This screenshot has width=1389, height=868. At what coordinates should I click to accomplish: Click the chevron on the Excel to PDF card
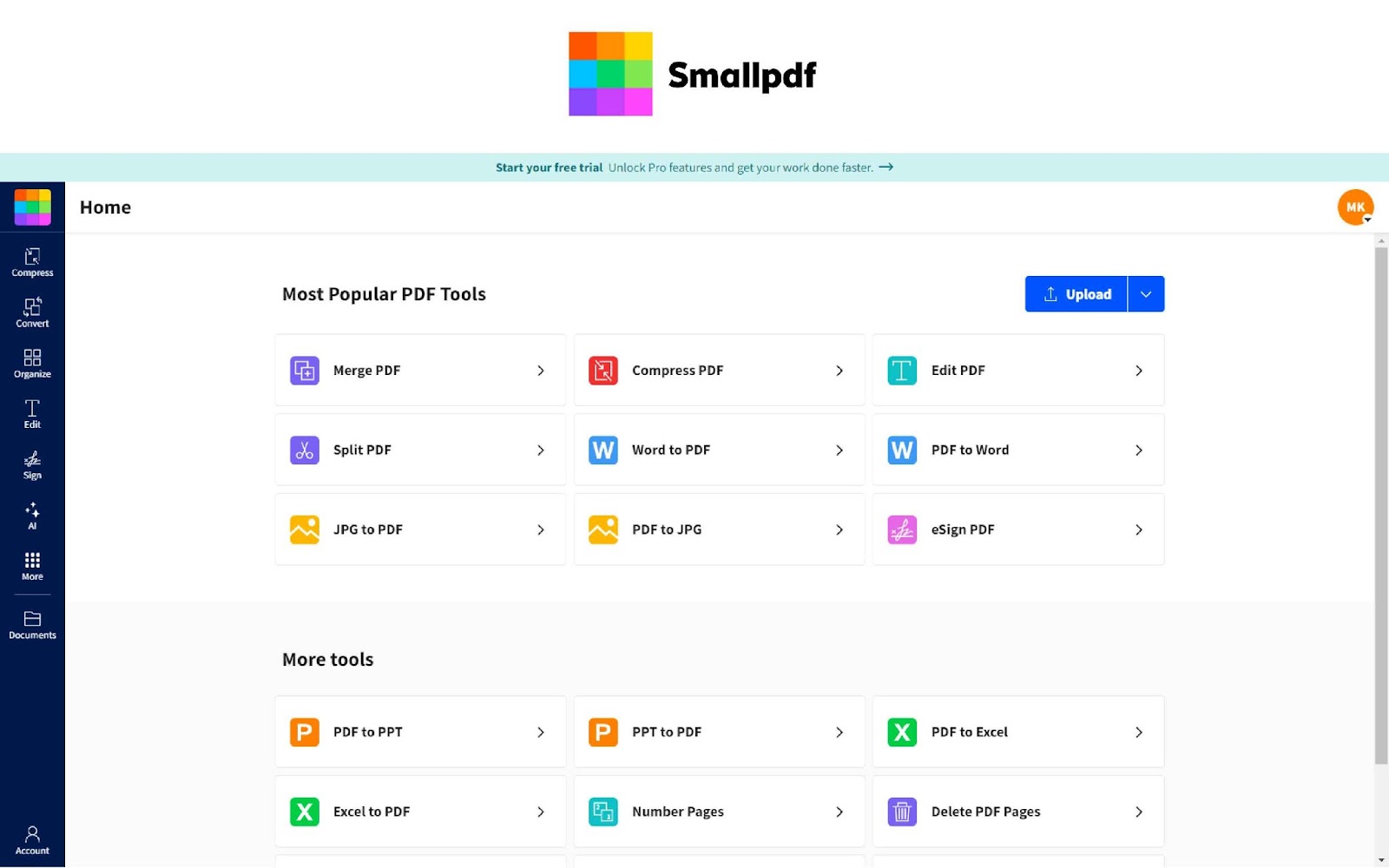coord(541,812)
